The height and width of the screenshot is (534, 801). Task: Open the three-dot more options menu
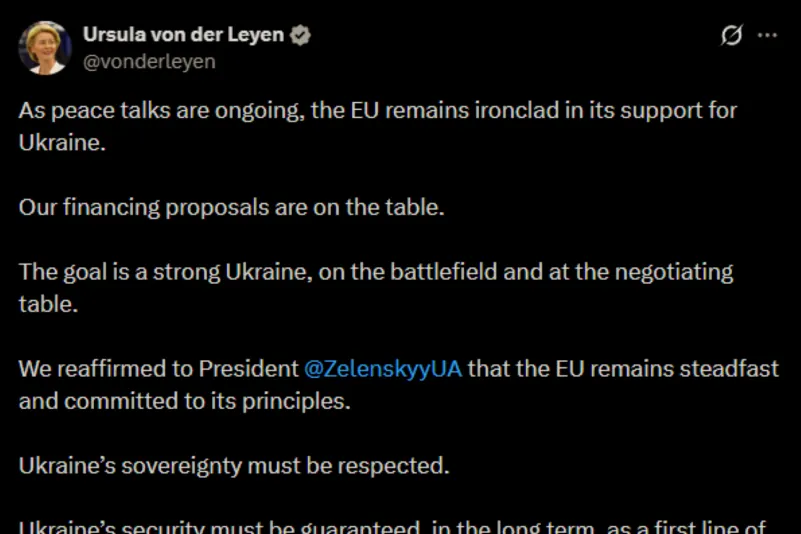[767, 36]
